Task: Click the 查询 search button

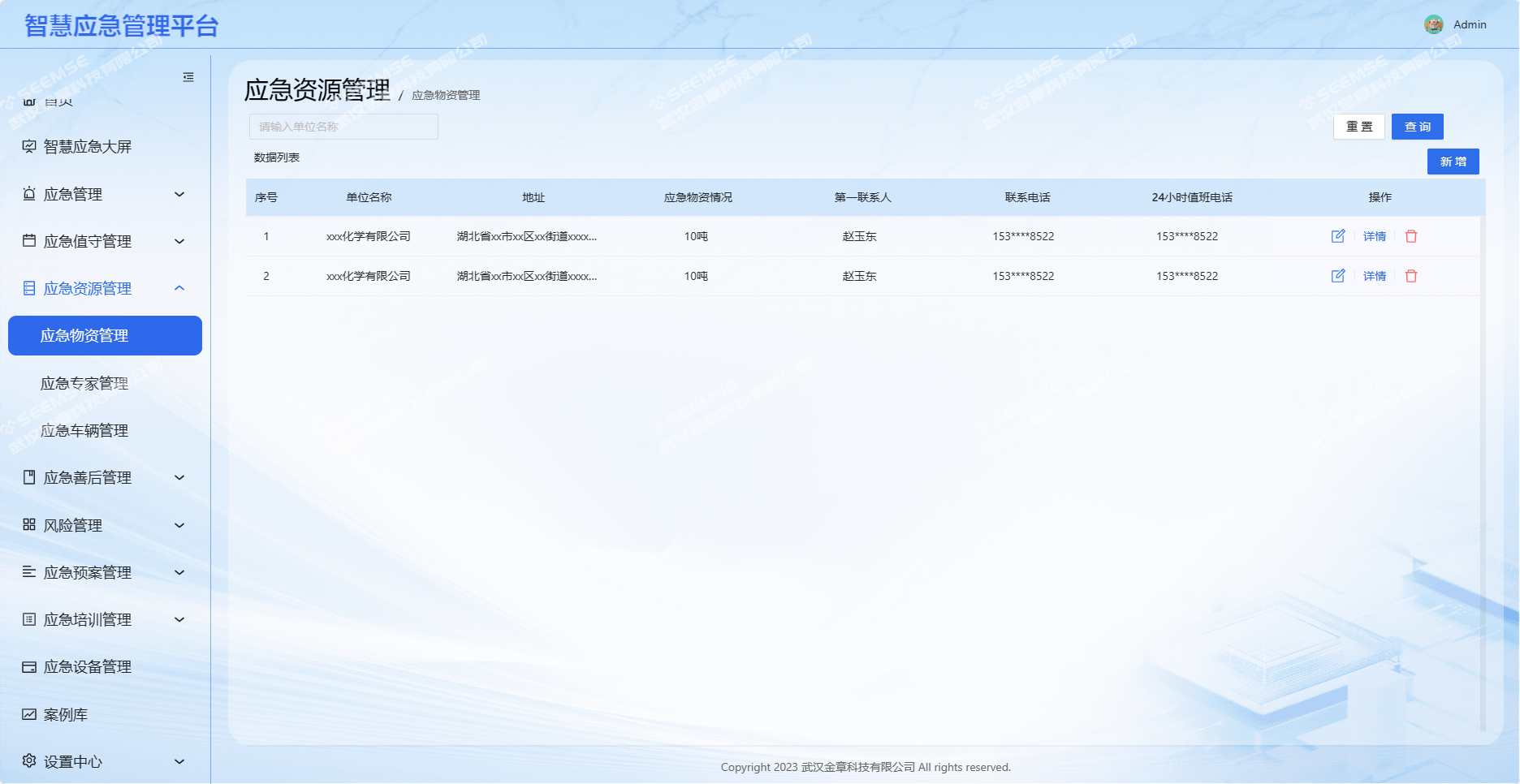Action: (x=1417, y=127)
